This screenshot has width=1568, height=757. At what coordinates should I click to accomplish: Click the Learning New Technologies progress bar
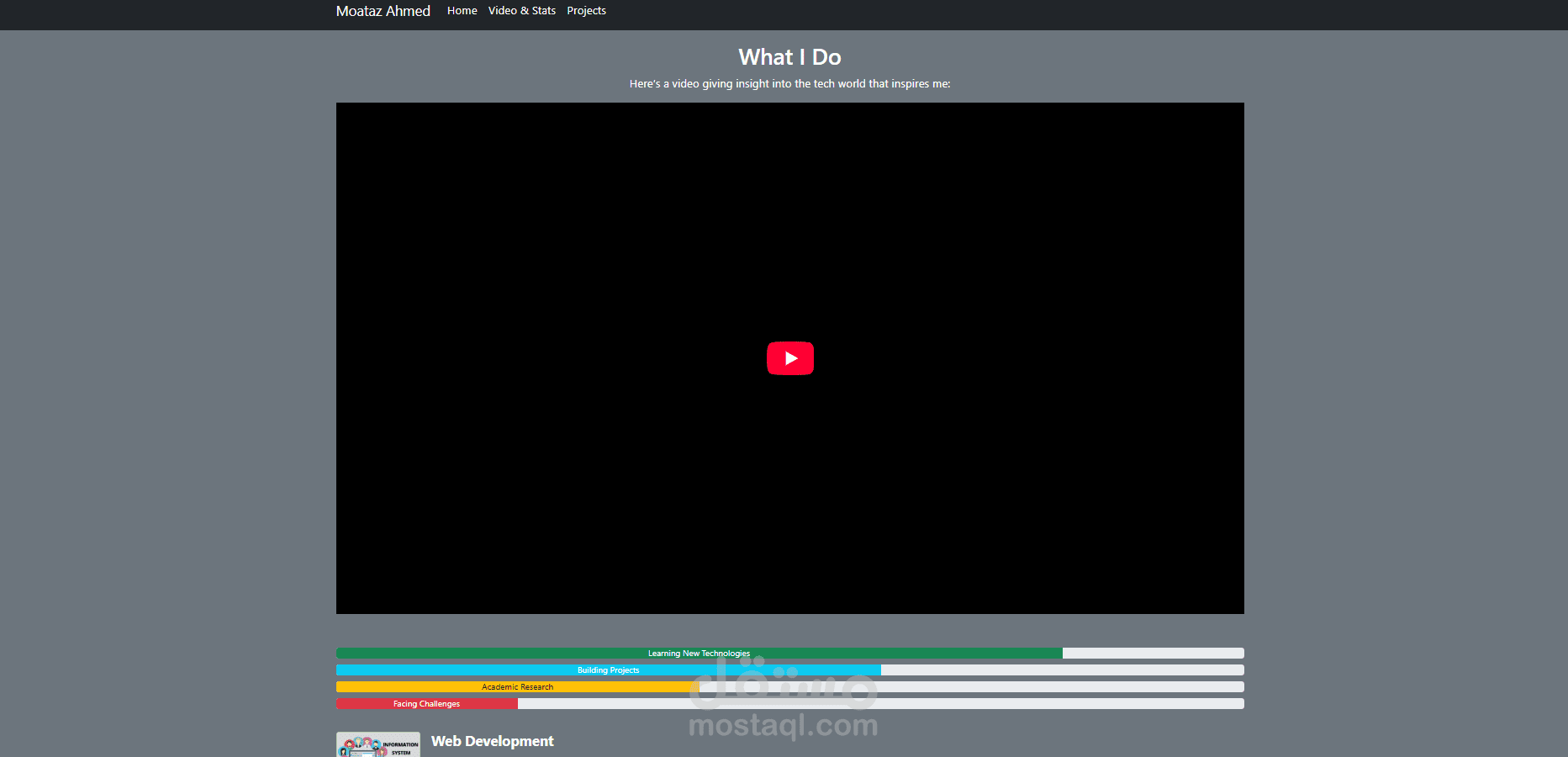699,654
